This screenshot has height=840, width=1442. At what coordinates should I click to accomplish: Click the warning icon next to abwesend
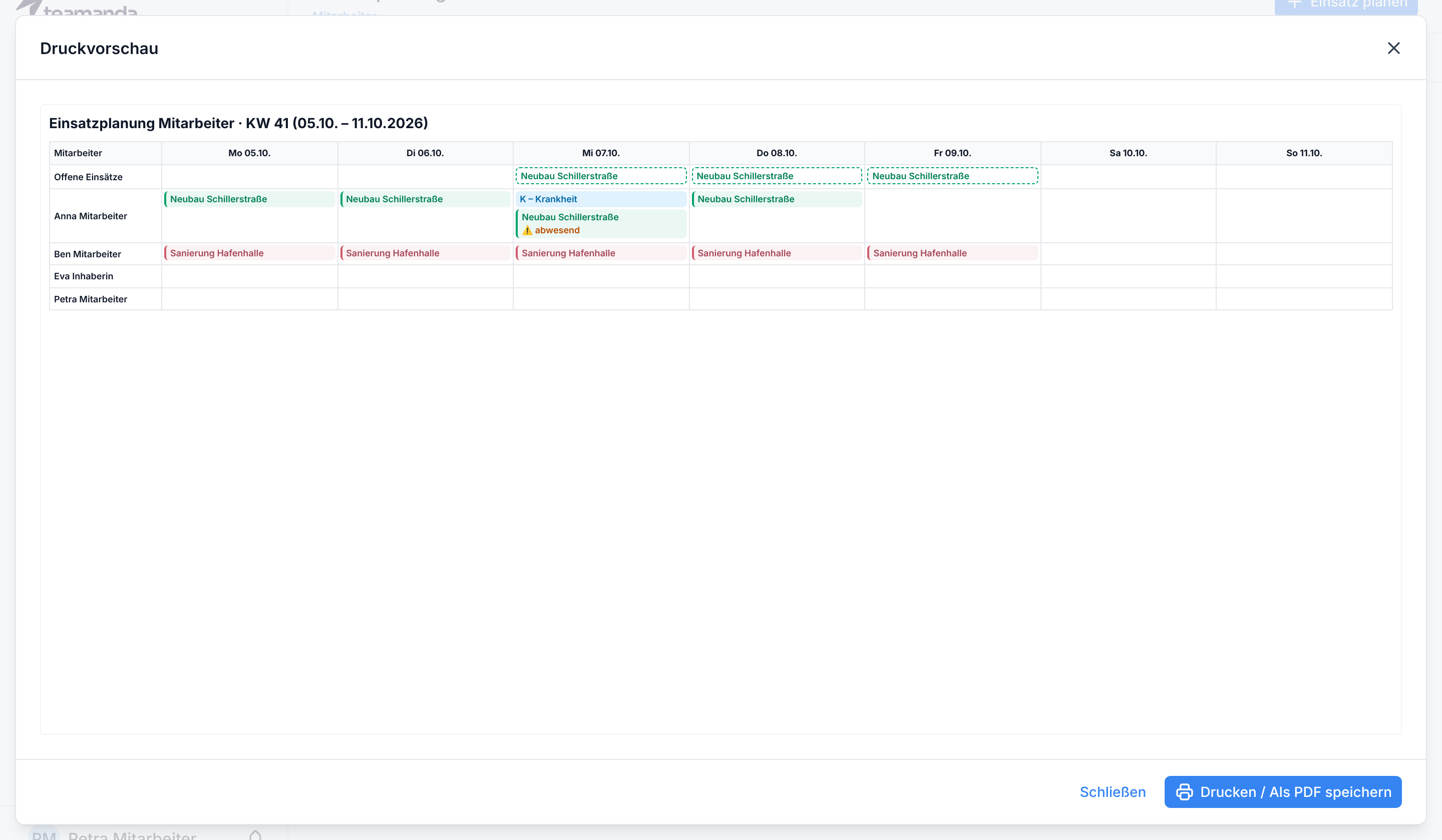click(527, 231)
